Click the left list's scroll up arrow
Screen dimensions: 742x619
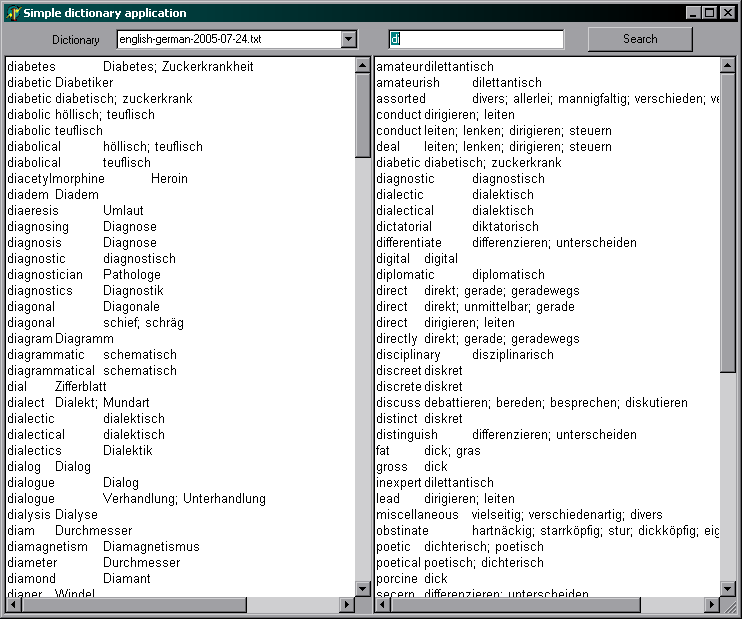[x=362, y=65]
